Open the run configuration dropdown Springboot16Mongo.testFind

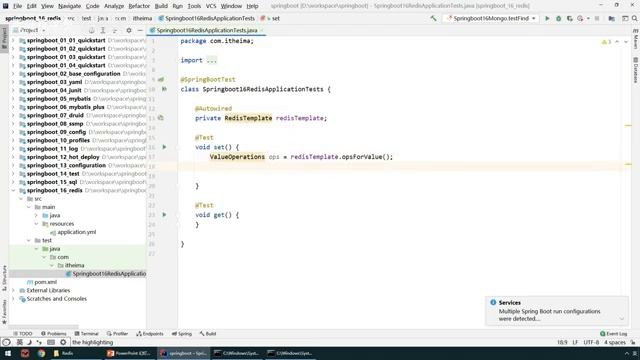491,18
